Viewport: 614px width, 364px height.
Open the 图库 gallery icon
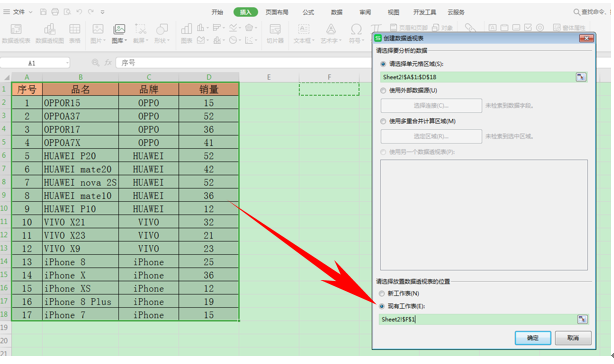point(119,29)
